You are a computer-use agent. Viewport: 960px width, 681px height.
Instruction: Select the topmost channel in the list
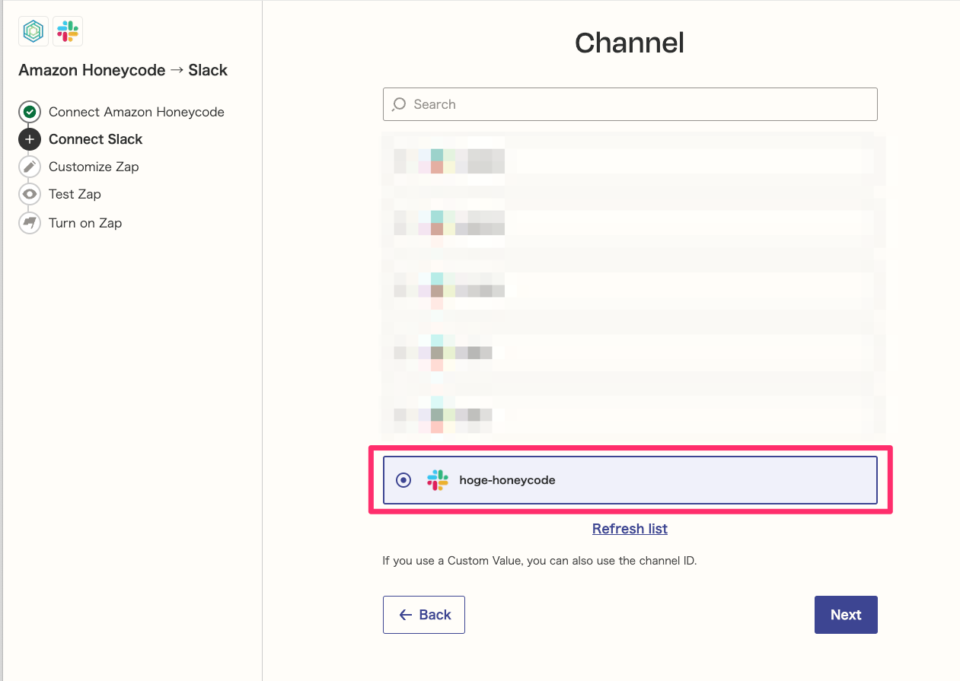tap(630, 162)
